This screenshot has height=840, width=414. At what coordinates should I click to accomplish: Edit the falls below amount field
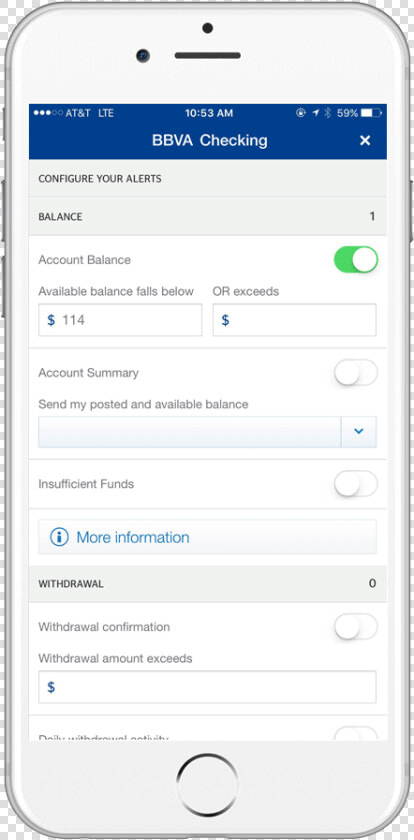point(120,320)
